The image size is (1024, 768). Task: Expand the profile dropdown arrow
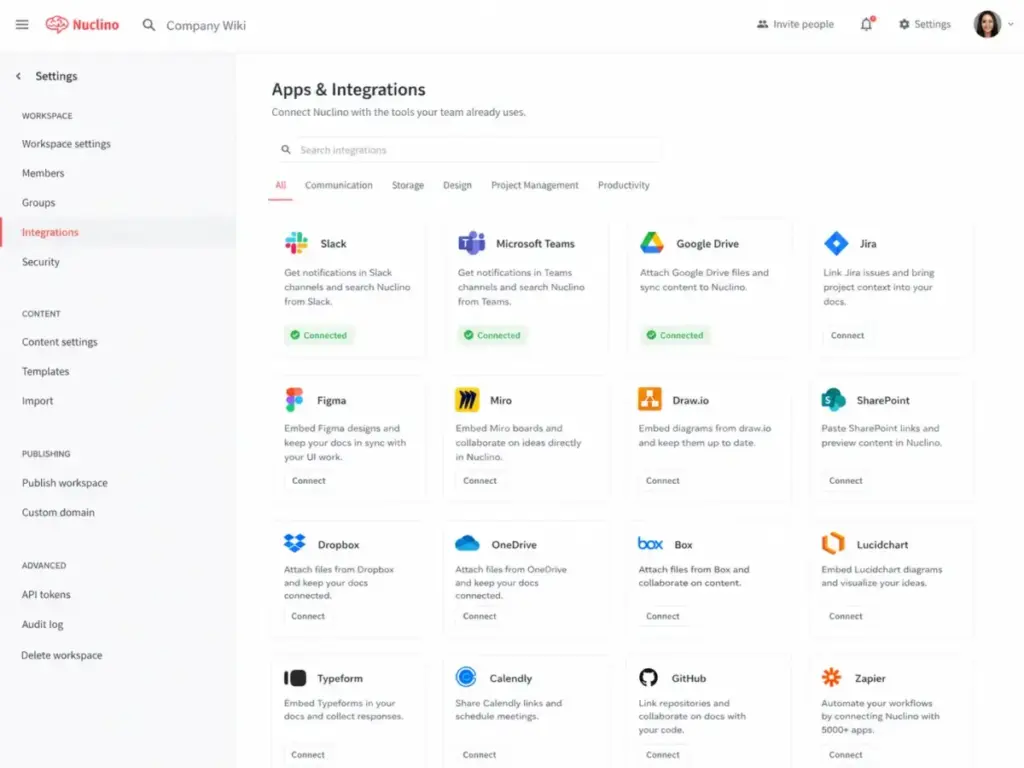click(x=1011, y=24)
